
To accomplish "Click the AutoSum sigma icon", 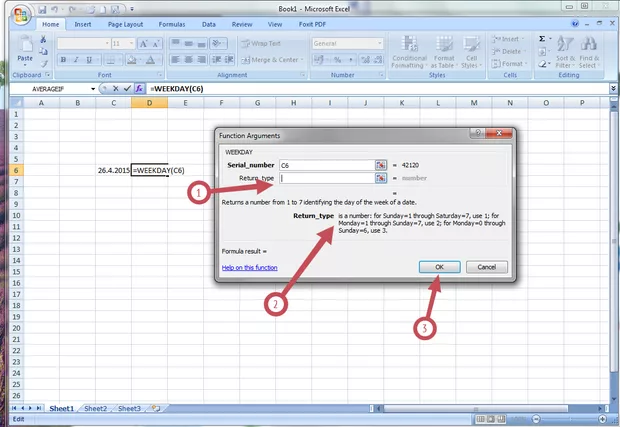I will point(542,39).
